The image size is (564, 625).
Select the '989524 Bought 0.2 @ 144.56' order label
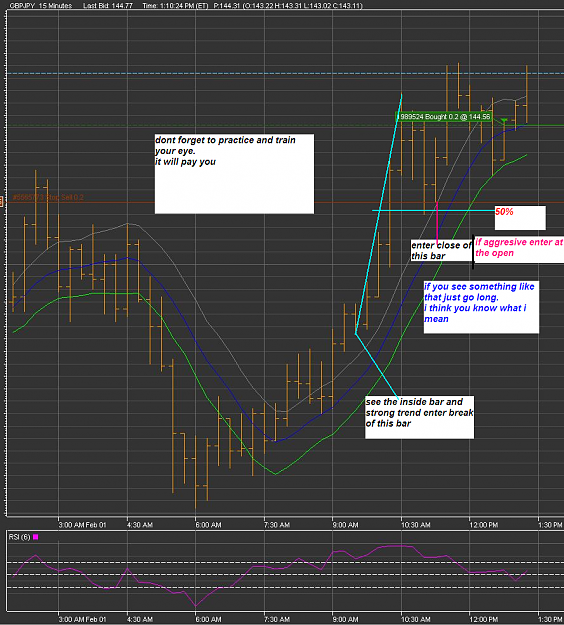(x=444, y=117)
